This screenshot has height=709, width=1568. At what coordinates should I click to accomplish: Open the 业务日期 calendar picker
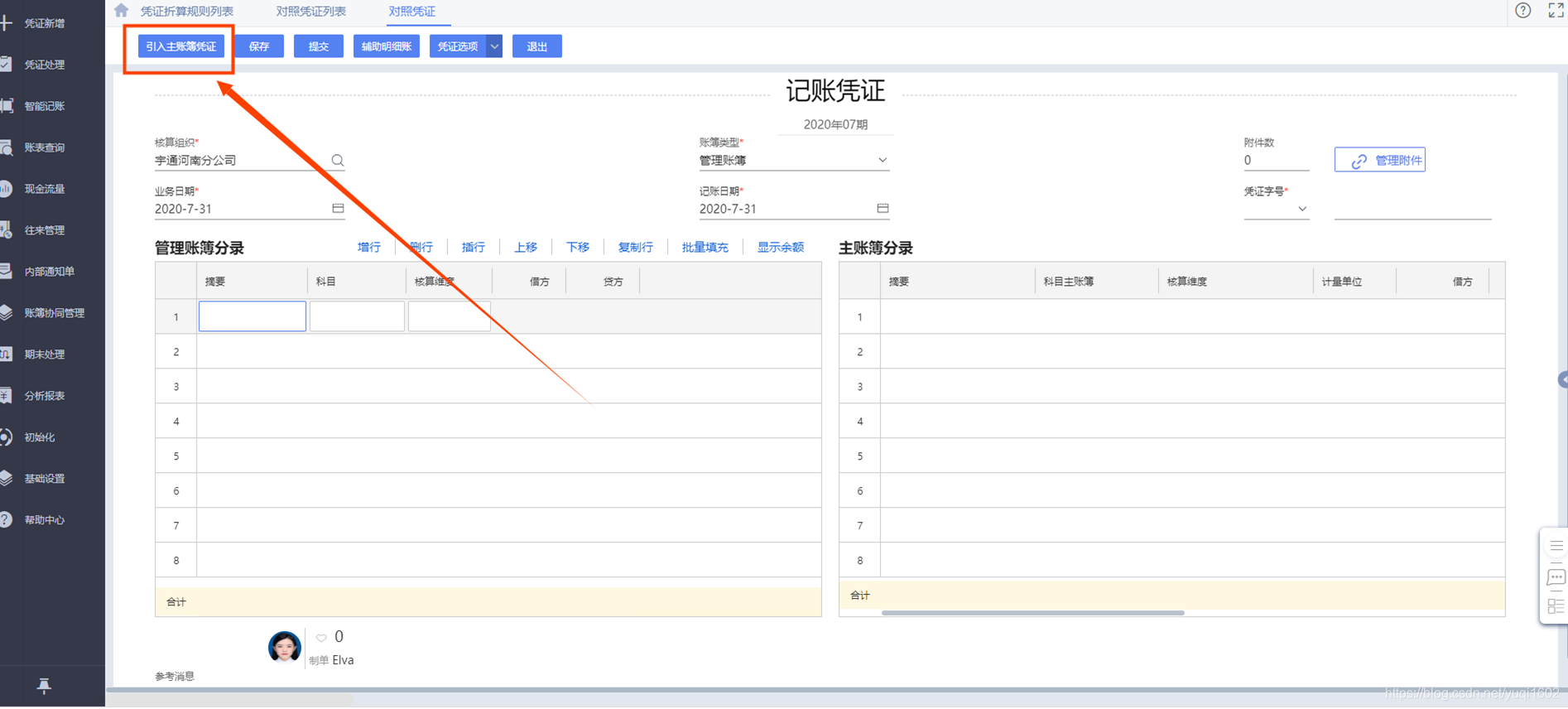pos(338,208)
